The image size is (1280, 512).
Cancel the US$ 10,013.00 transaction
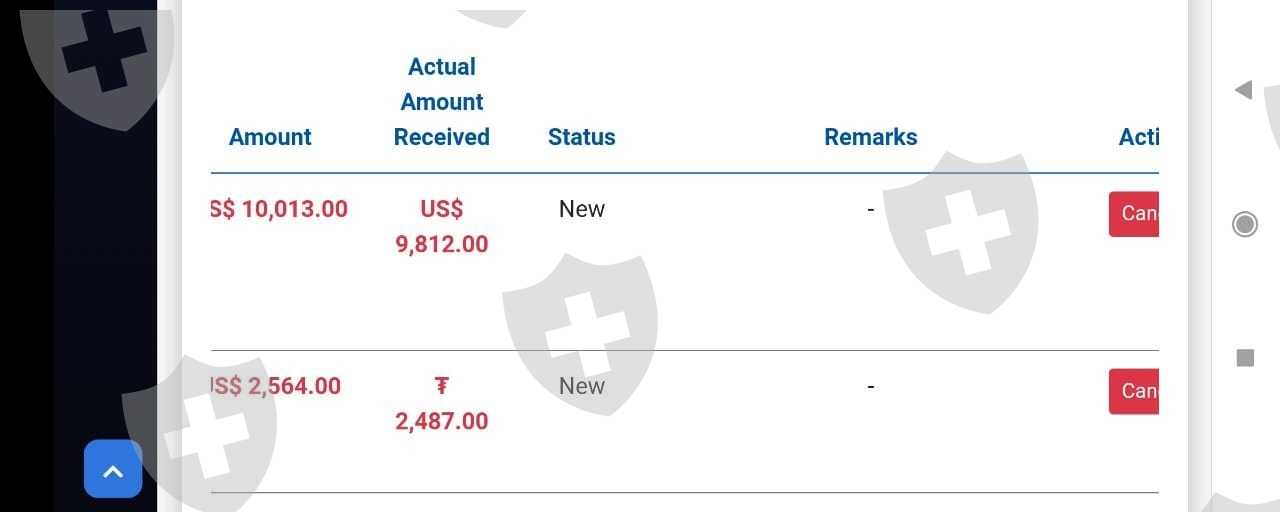pos(1135,214)
